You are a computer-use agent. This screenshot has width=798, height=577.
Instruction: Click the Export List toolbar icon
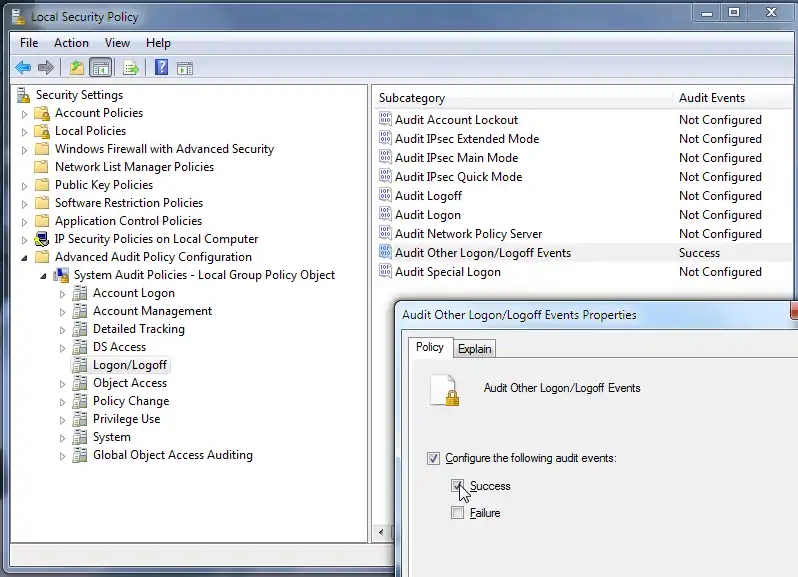pos(130,68)
